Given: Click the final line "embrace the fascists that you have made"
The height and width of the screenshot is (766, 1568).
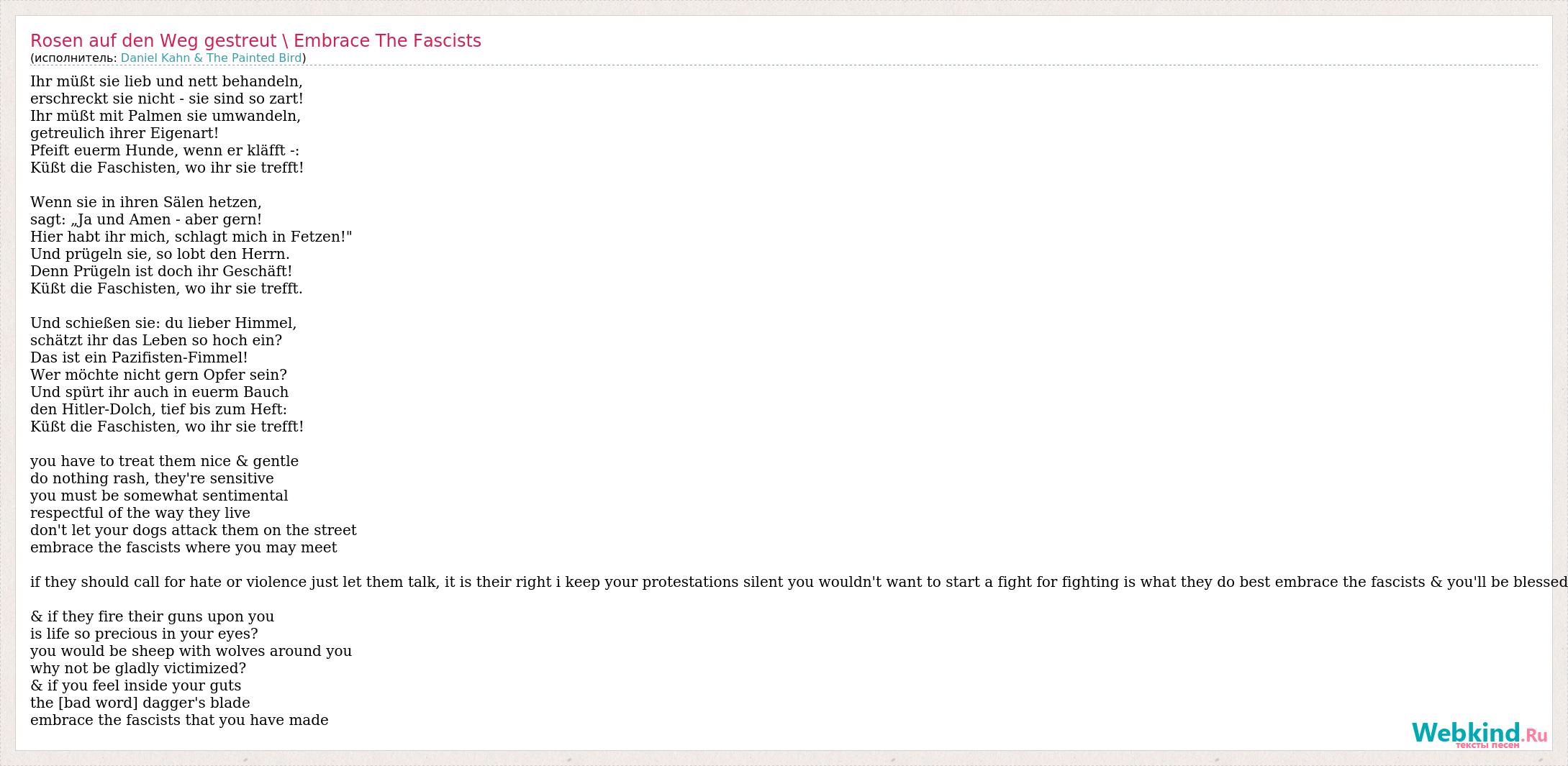Looking at the screenshot, I should click(x=179, y=720).
